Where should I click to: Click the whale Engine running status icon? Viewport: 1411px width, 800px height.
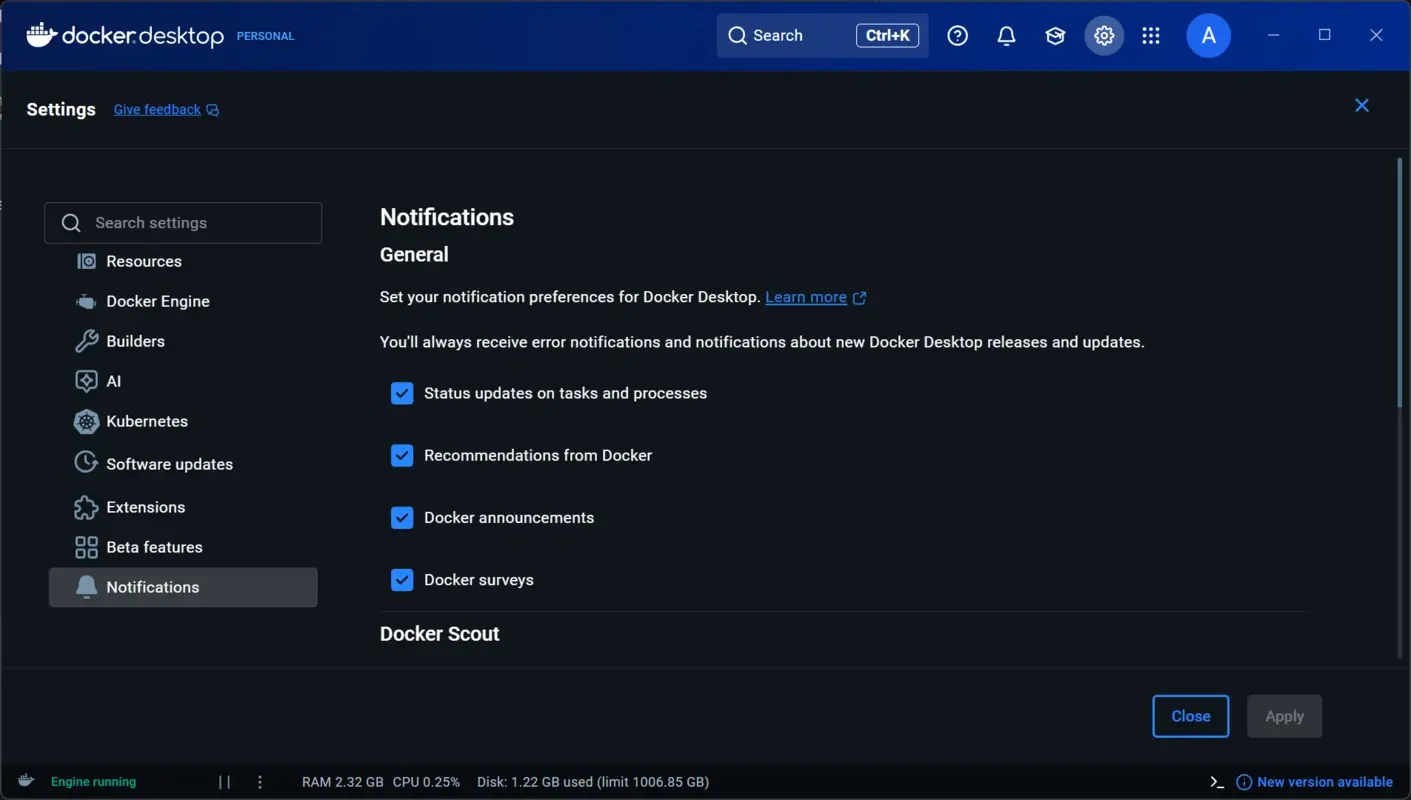tap(25, 781)
